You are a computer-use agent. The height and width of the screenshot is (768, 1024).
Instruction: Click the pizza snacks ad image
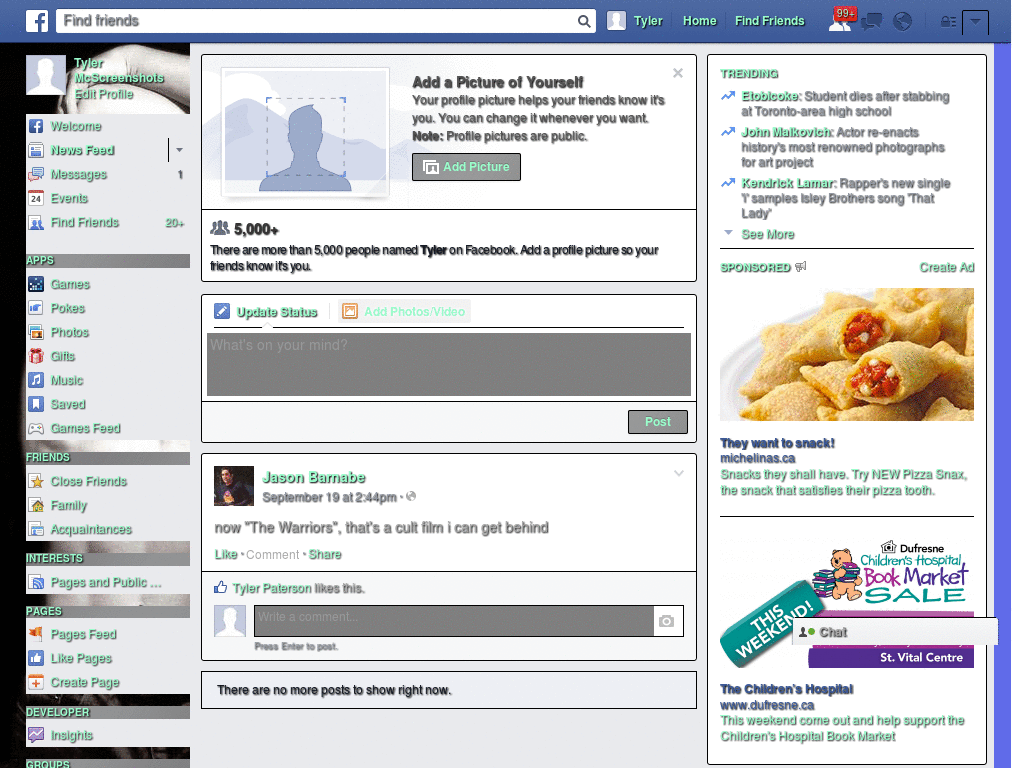[846, 355]
